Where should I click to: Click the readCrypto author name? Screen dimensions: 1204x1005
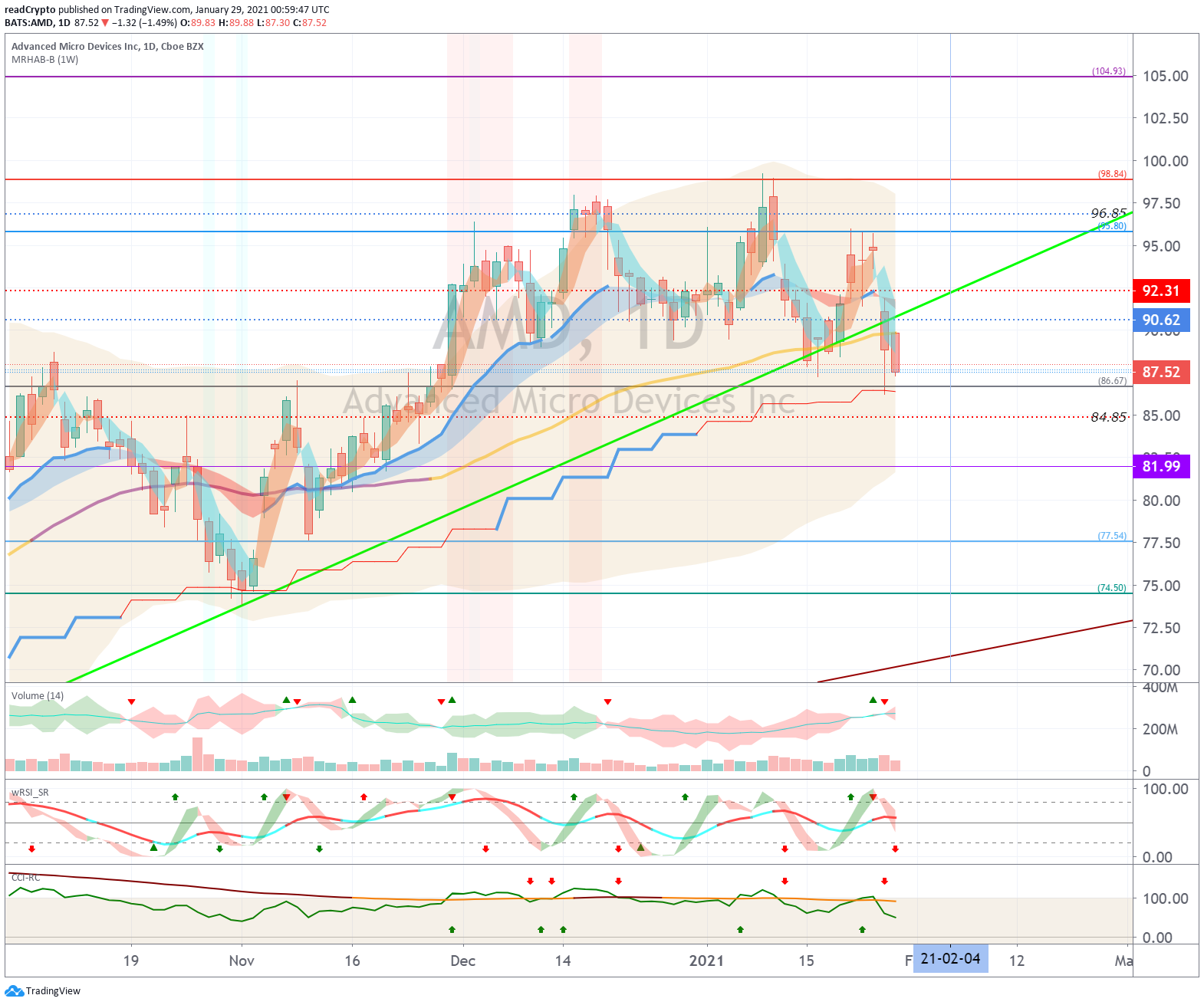click(30, 10)
